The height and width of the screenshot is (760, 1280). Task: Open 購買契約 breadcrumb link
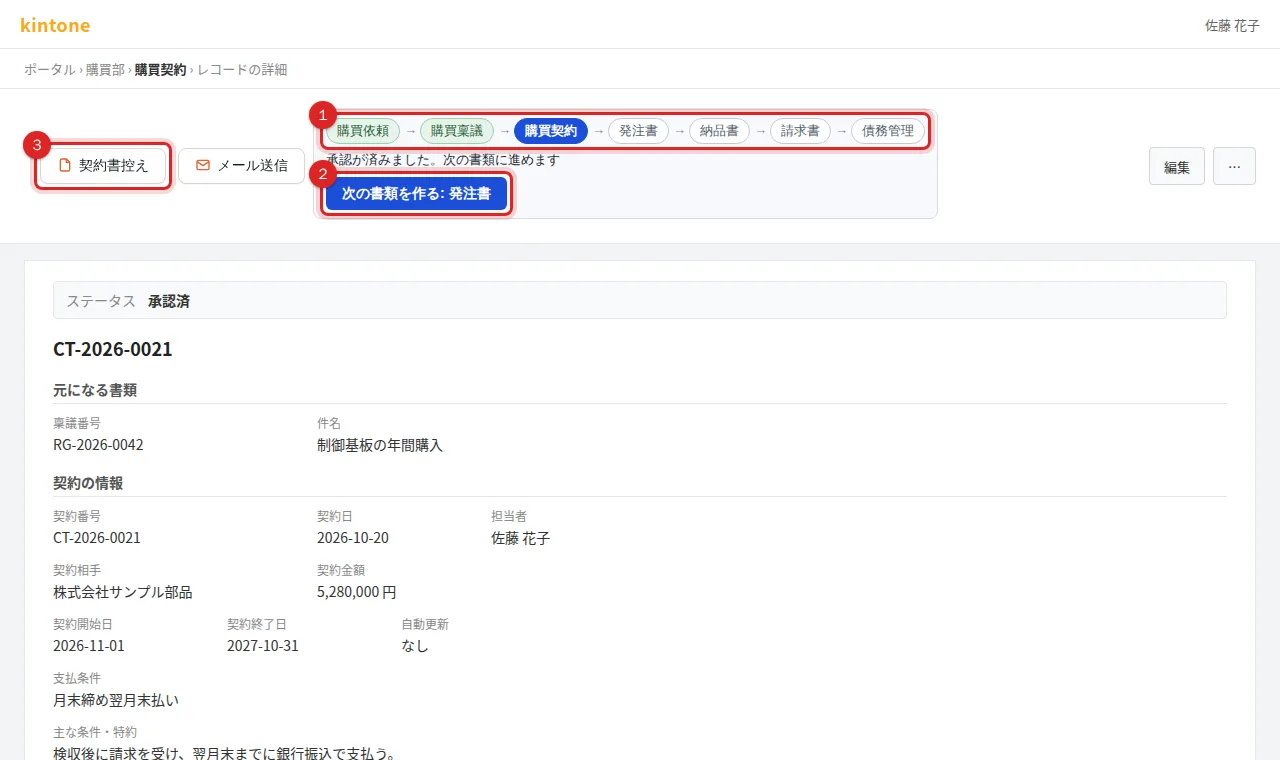pyautogui.click(x=160, y=69)
